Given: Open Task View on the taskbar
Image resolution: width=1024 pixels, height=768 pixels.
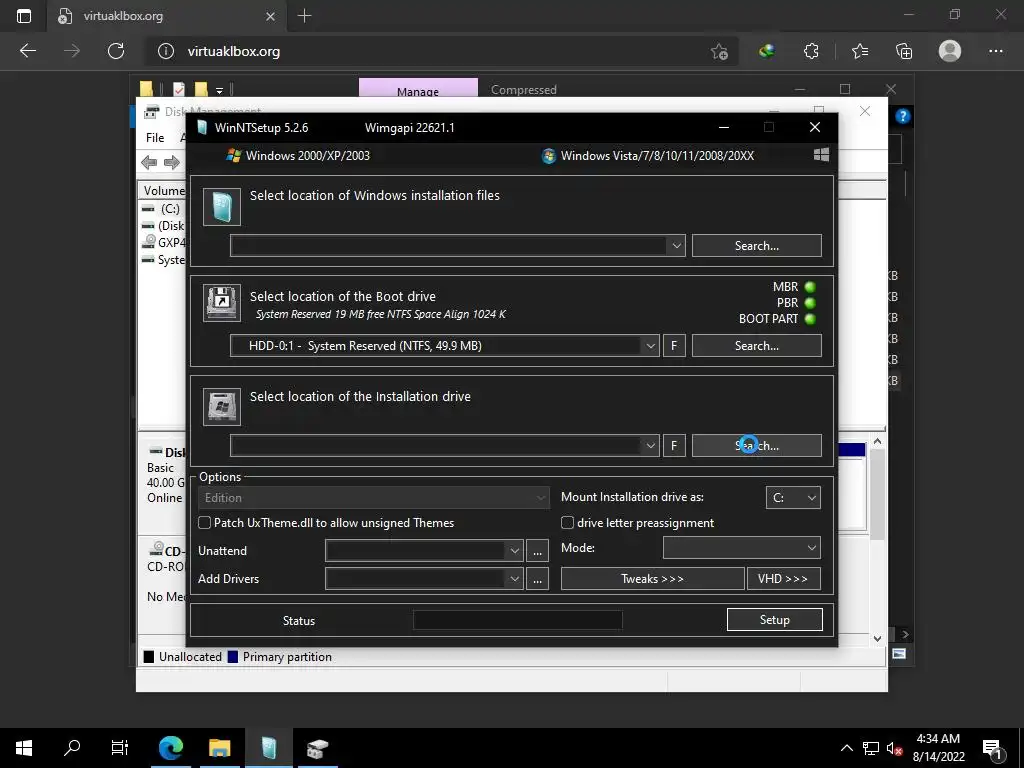Looking at the screenshot, I should [x=120, y=748].
